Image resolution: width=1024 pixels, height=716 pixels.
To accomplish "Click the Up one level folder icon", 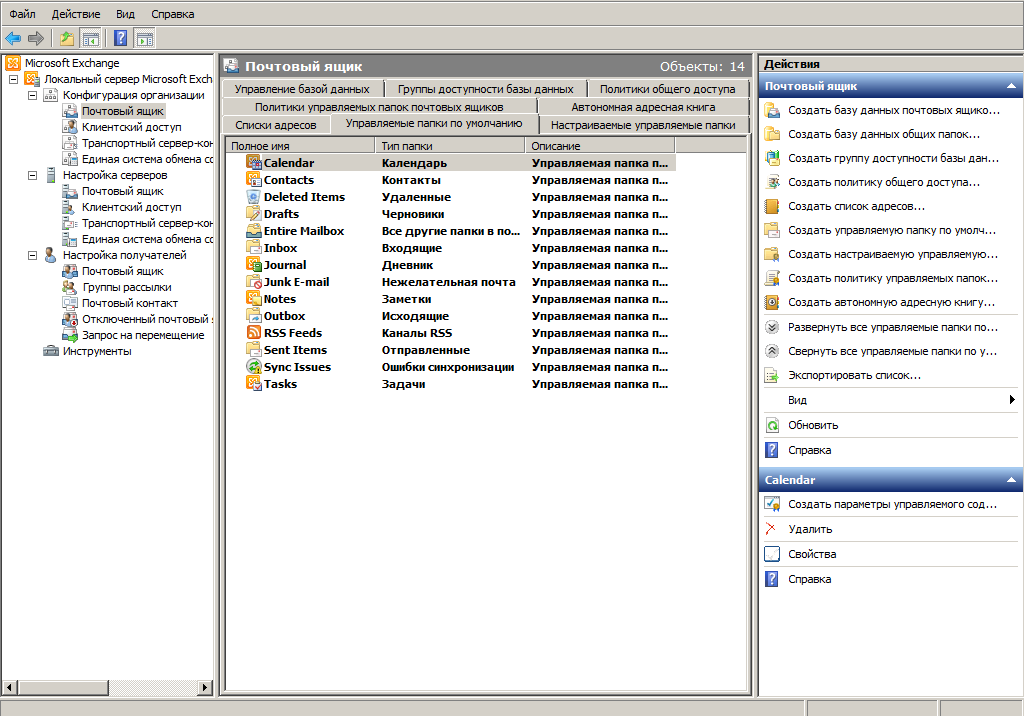I will 66,38.
